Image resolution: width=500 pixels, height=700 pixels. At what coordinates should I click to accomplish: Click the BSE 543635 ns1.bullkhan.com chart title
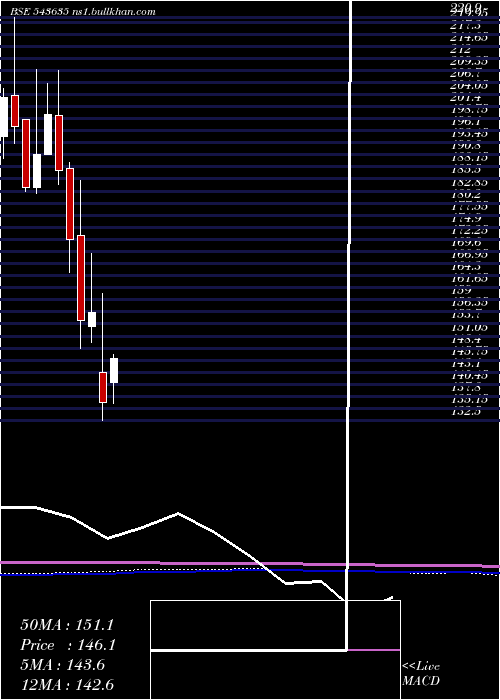tap(83, 12)
